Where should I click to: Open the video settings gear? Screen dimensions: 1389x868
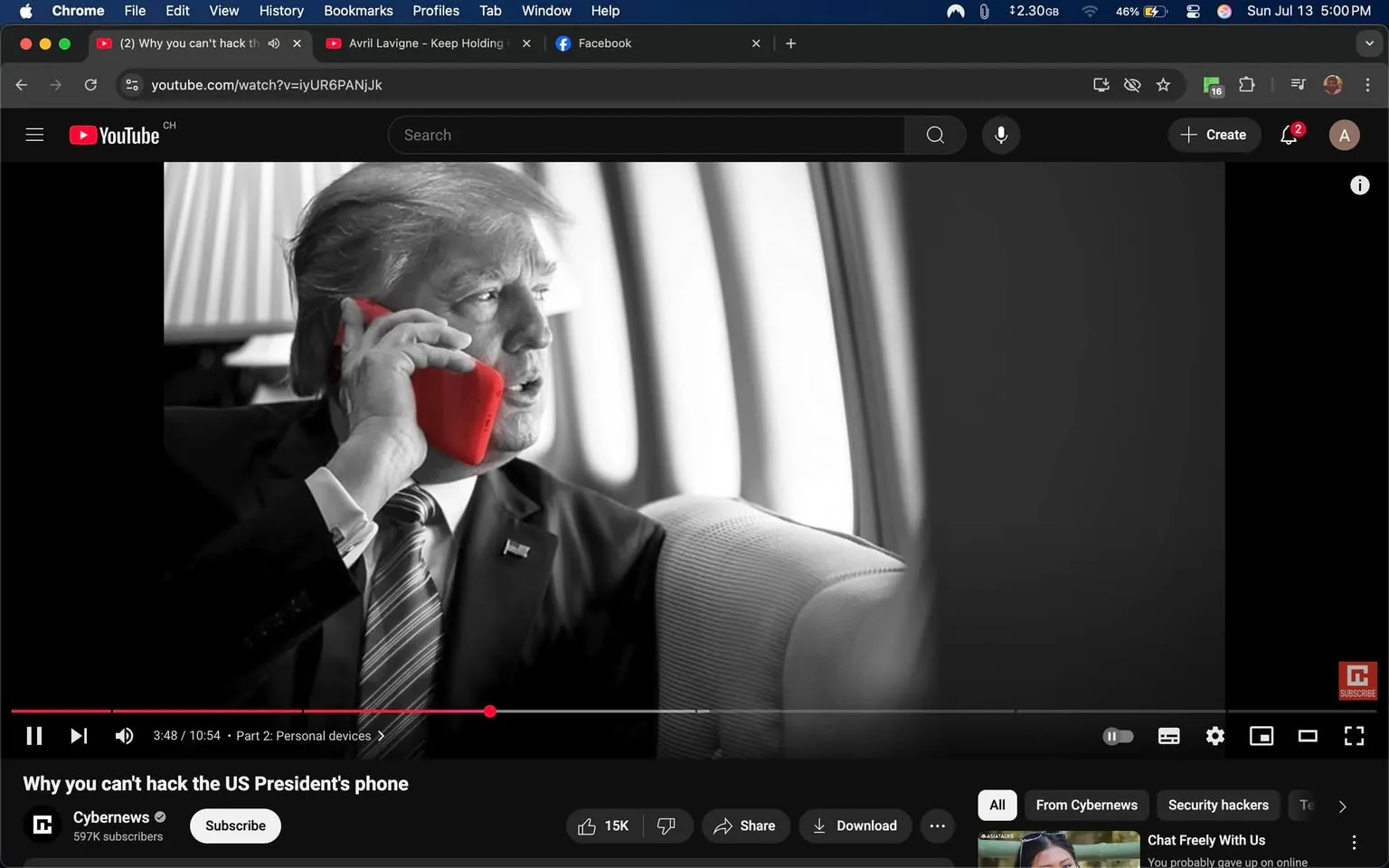(1214, 736)
